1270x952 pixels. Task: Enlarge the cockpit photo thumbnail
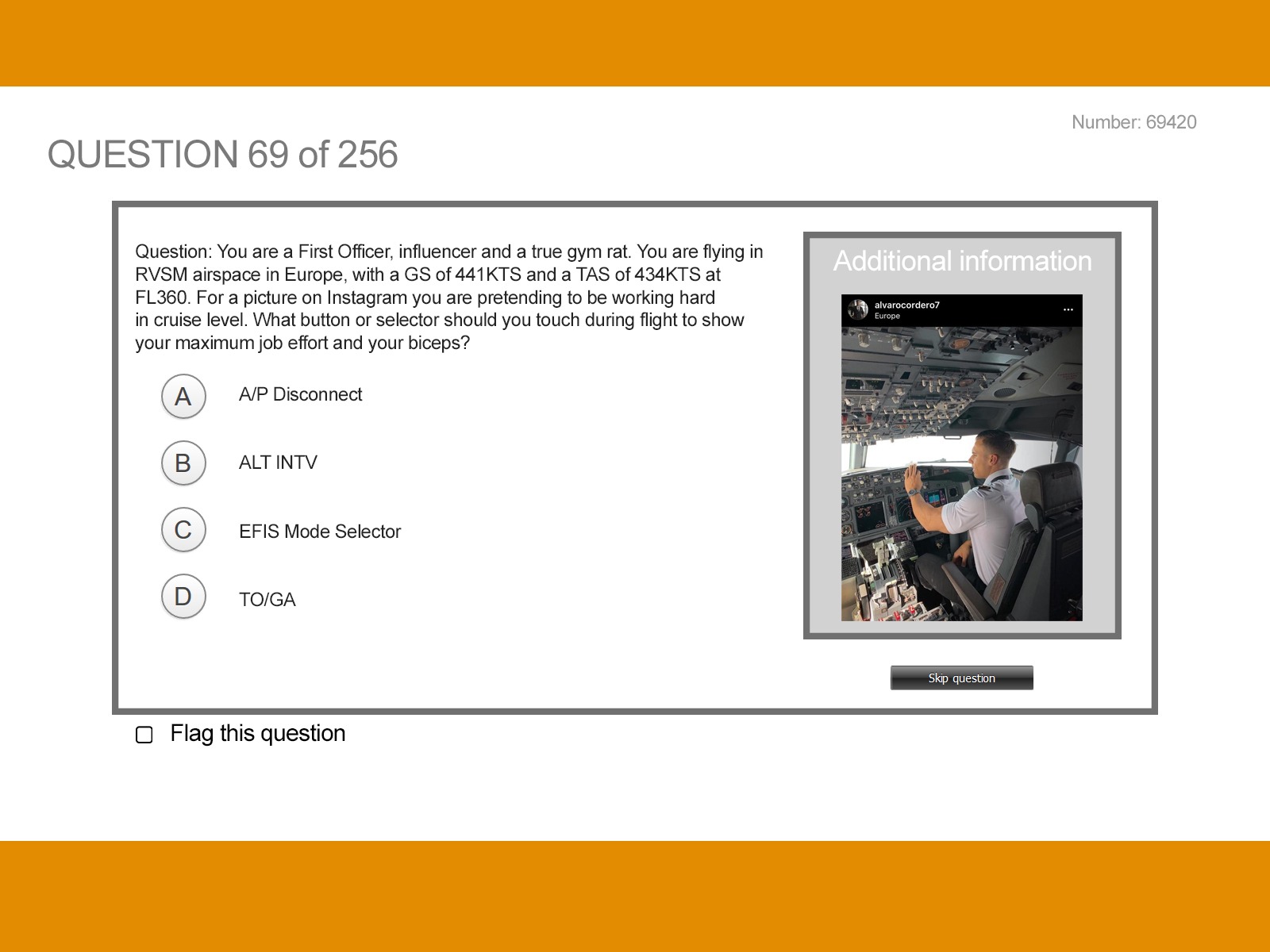pos(961,474)
